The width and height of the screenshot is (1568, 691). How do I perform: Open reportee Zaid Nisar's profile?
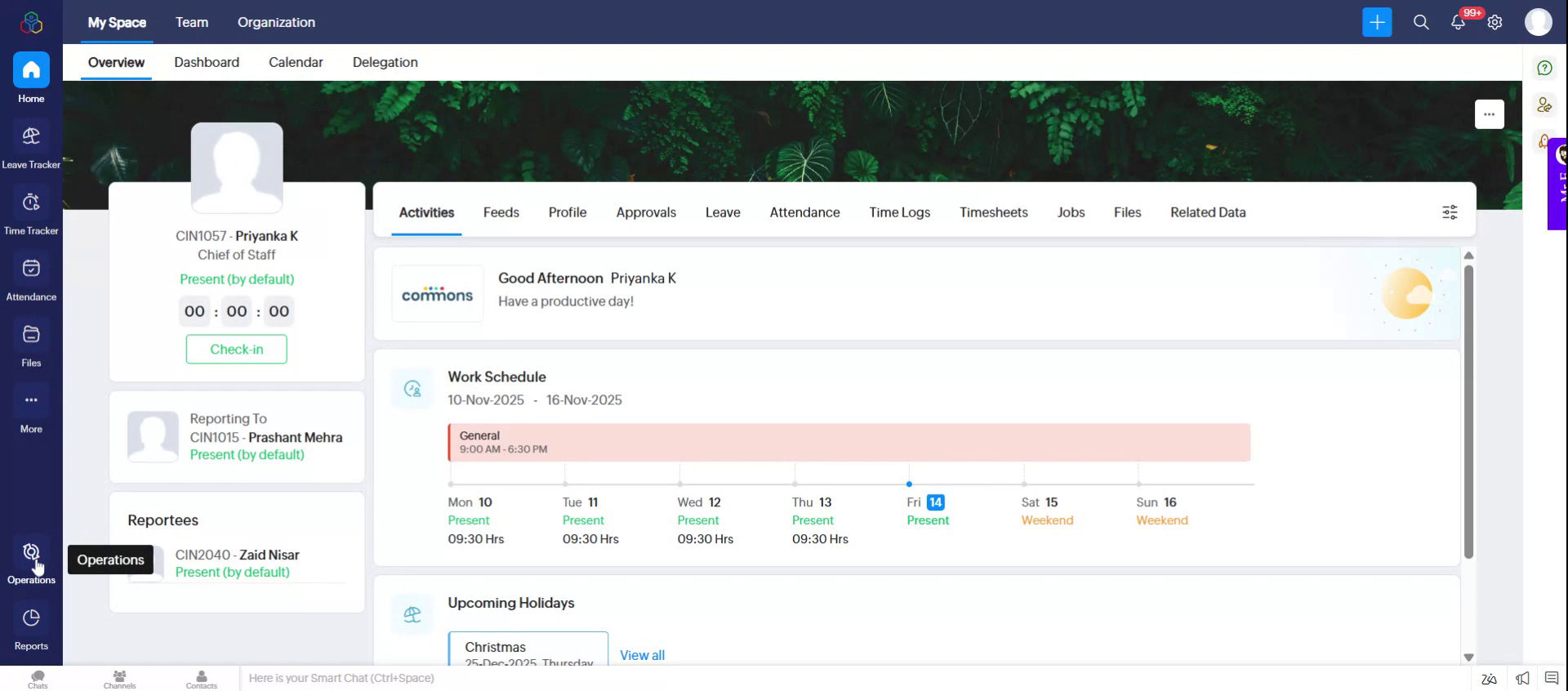269,555
